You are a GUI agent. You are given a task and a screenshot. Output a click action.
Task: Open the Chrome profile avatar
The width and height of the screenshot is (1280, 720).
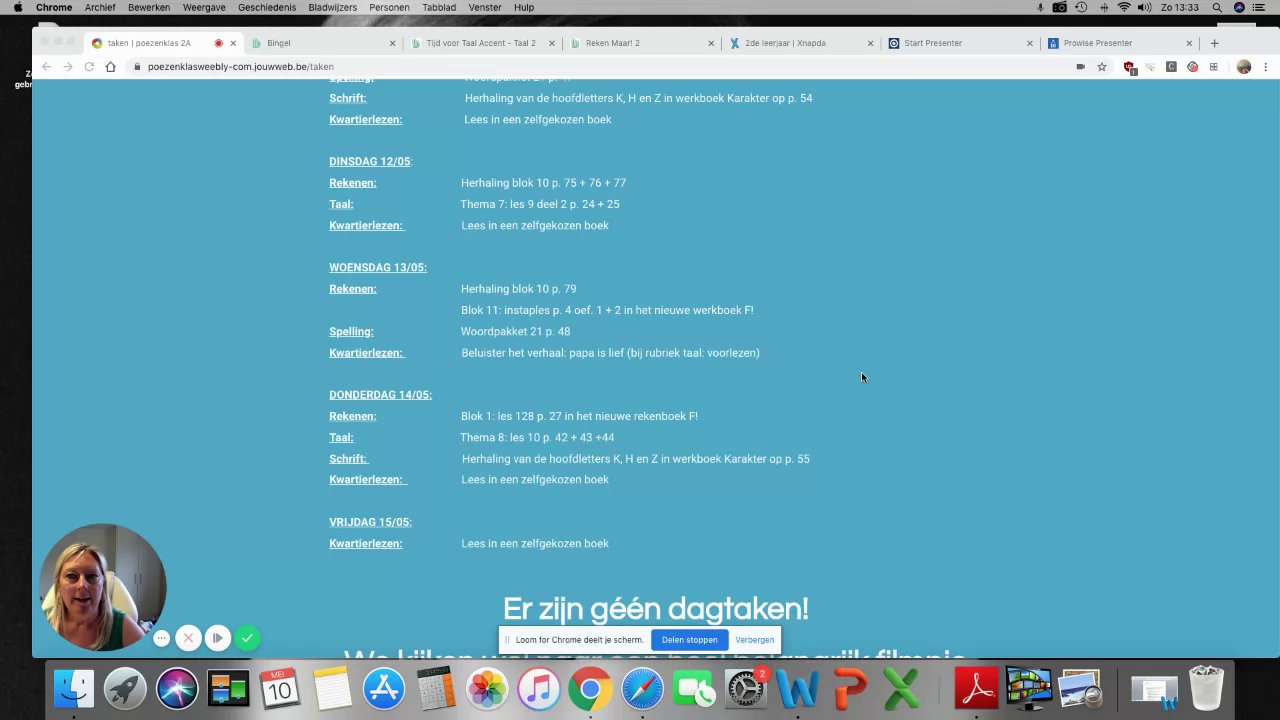click(x=1244, y=67)
